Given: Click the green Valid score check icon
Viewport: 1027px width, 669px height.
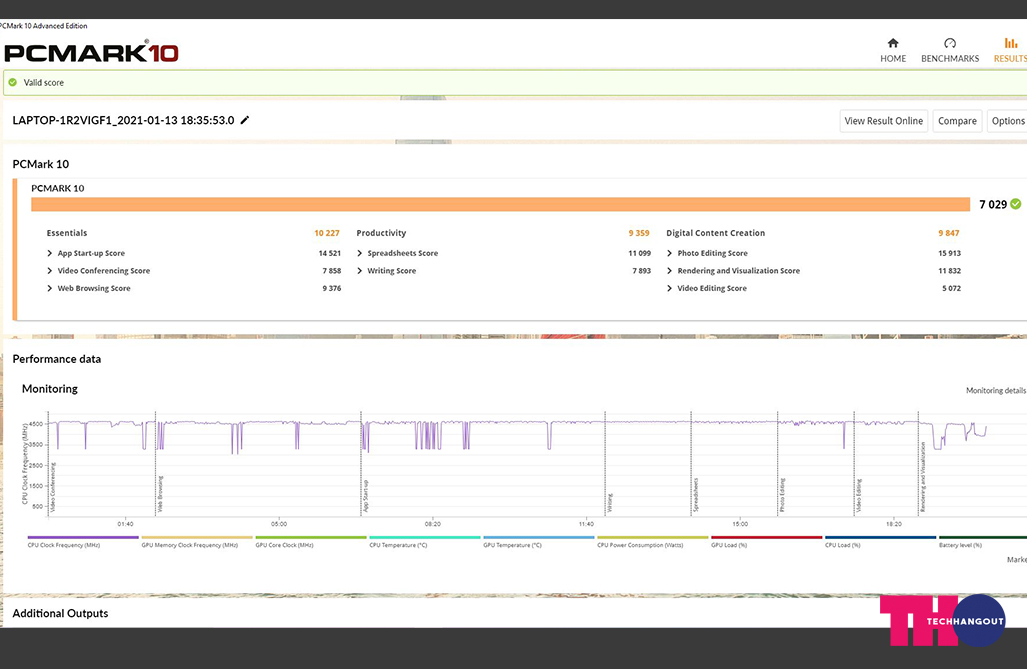Looking at the screenshot, I should coord(12,83).
